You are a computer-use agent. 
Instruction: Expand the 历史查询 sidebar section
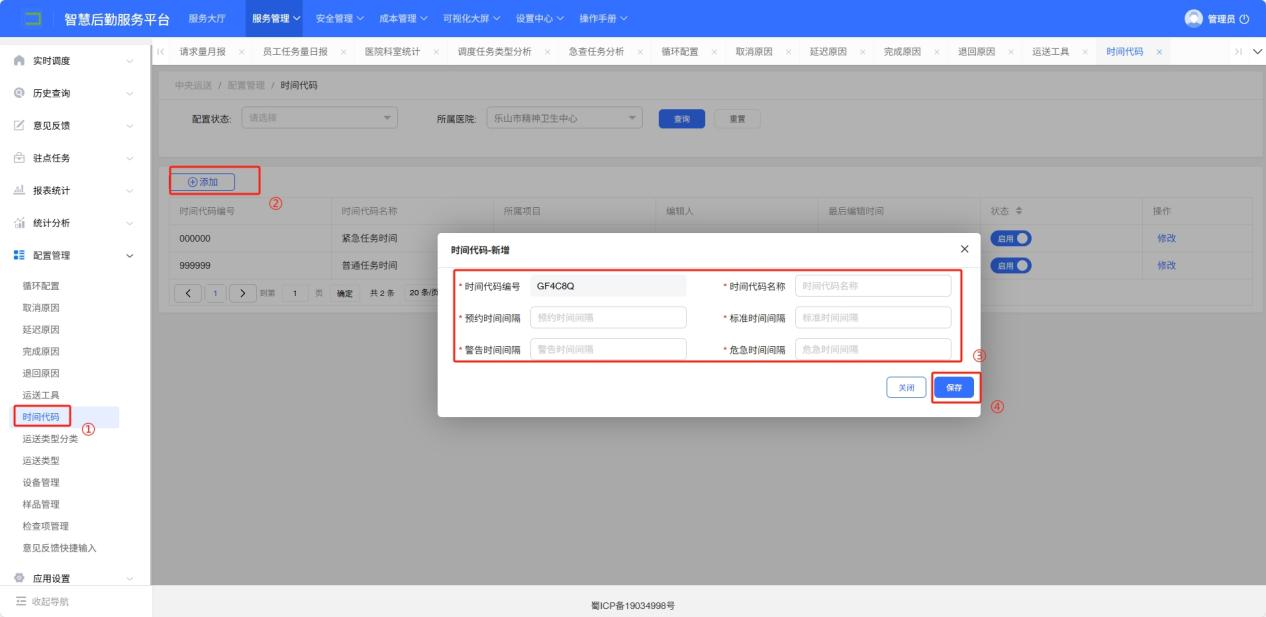[x=130, y=93]
